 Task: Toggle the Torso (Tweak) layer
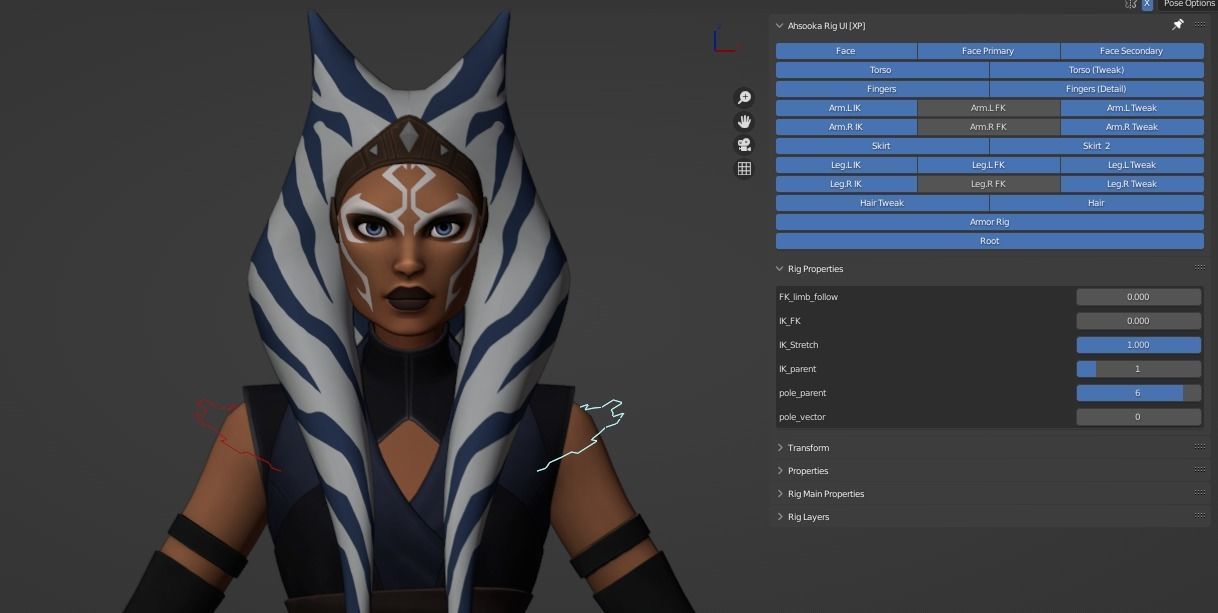click(1097, 70)
